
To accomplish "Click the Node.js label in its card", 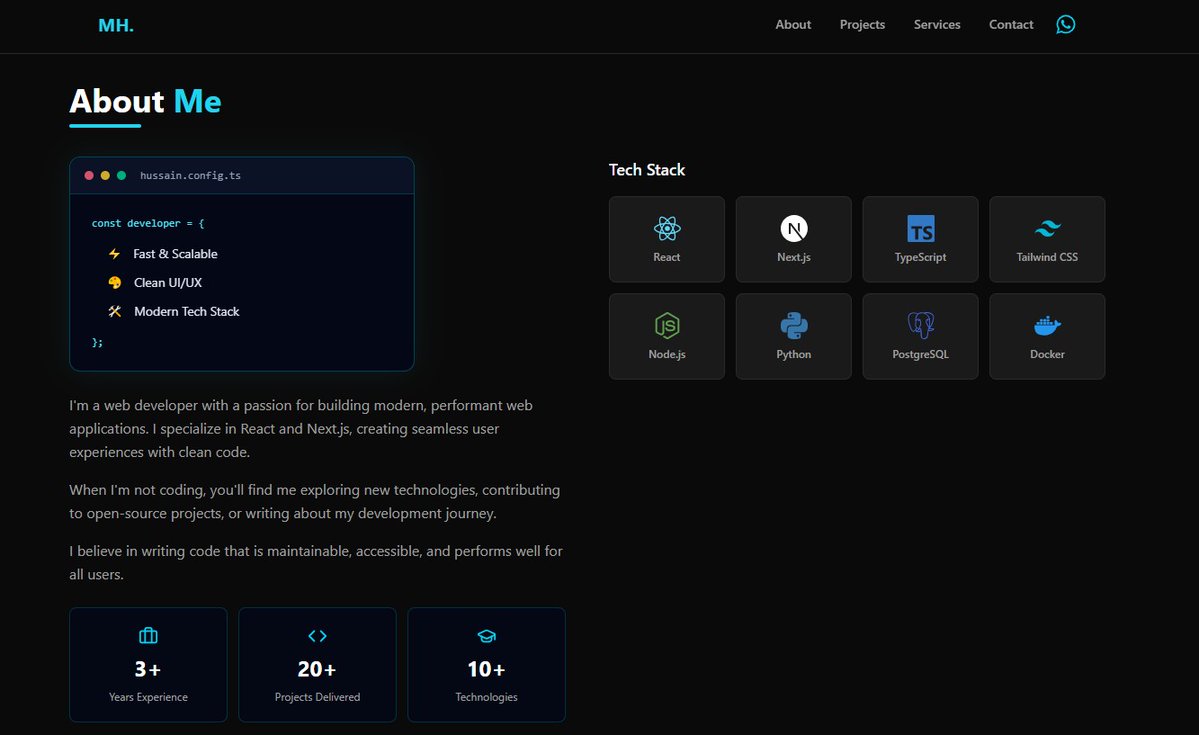I will (x=667, y=354).
